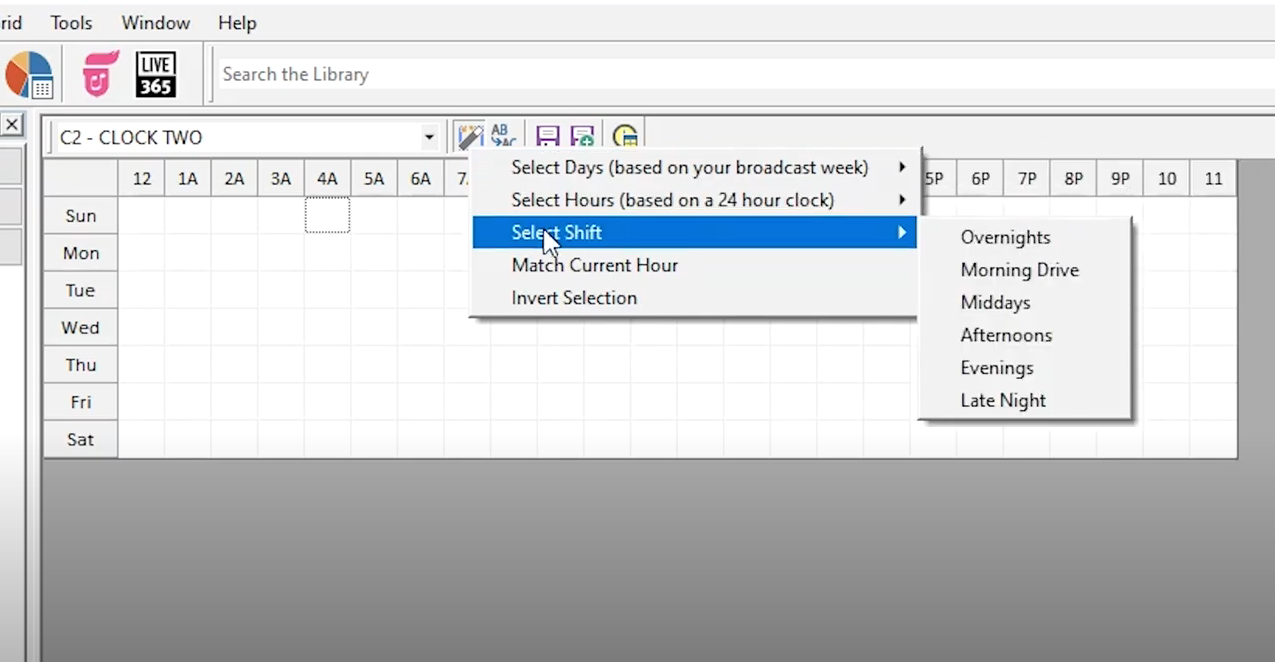
Task: Select the Overnights shift
Action: click(x=1005, y=237)
